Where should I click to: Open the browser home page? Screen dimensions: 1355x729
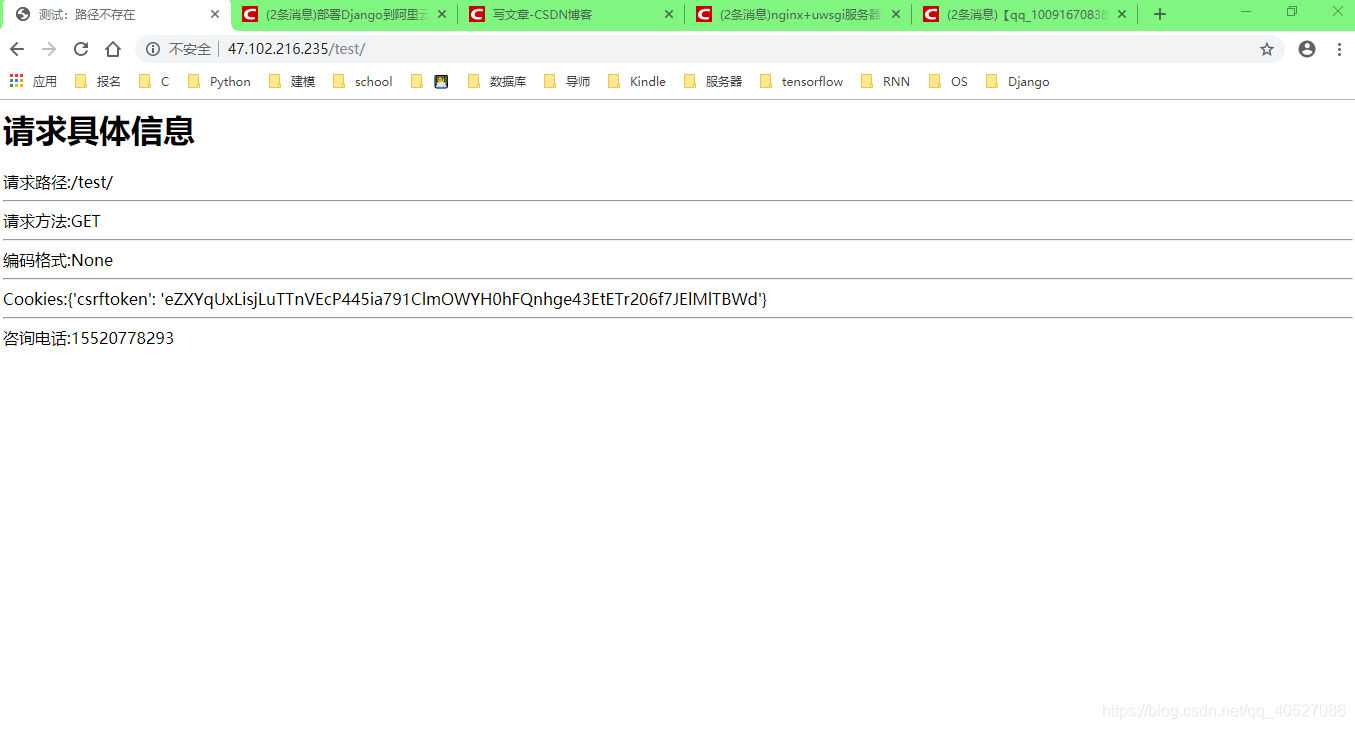(113, 49)
